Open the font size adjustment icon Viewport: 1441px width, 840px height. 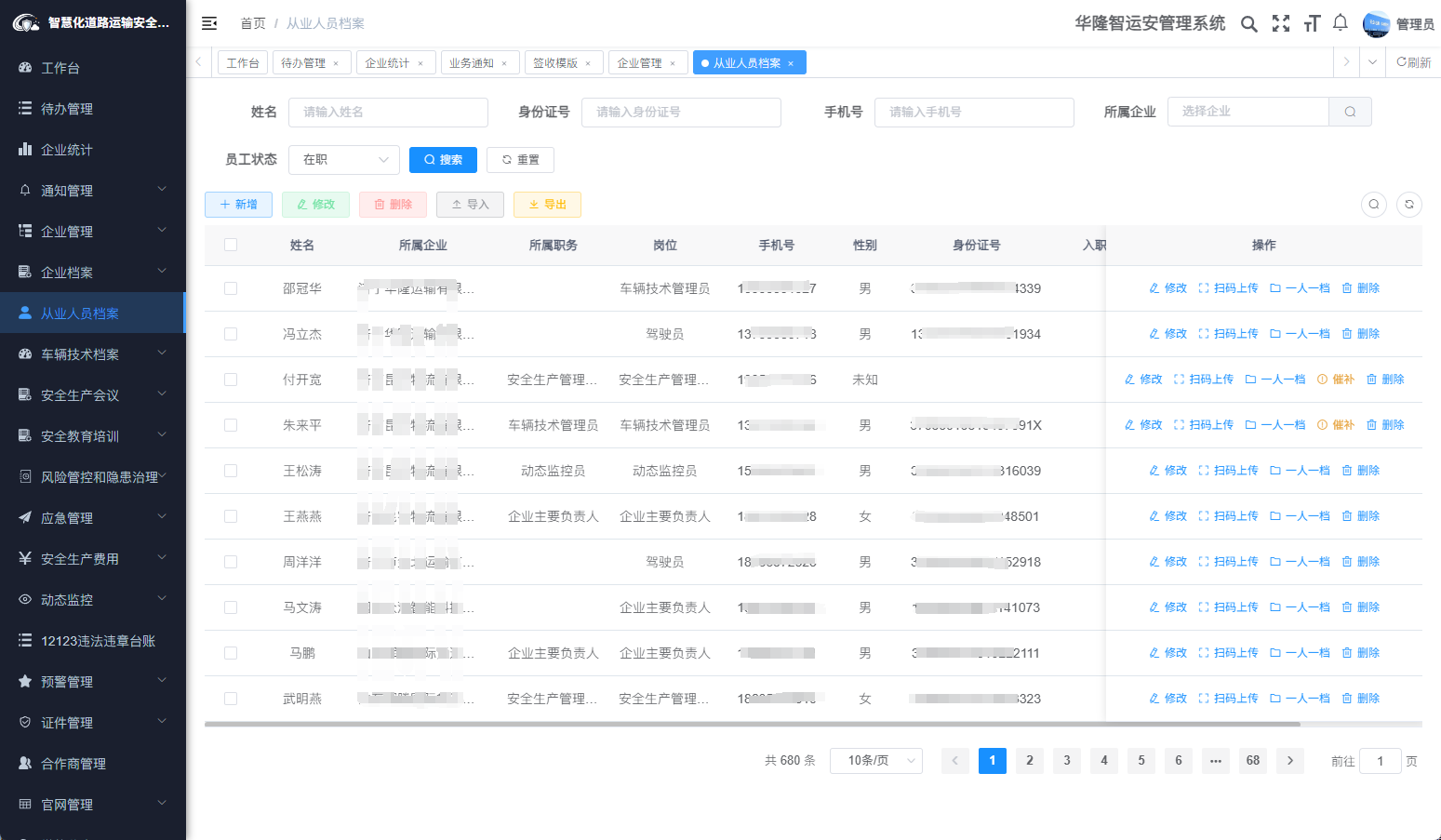(x=1312, y=24)
